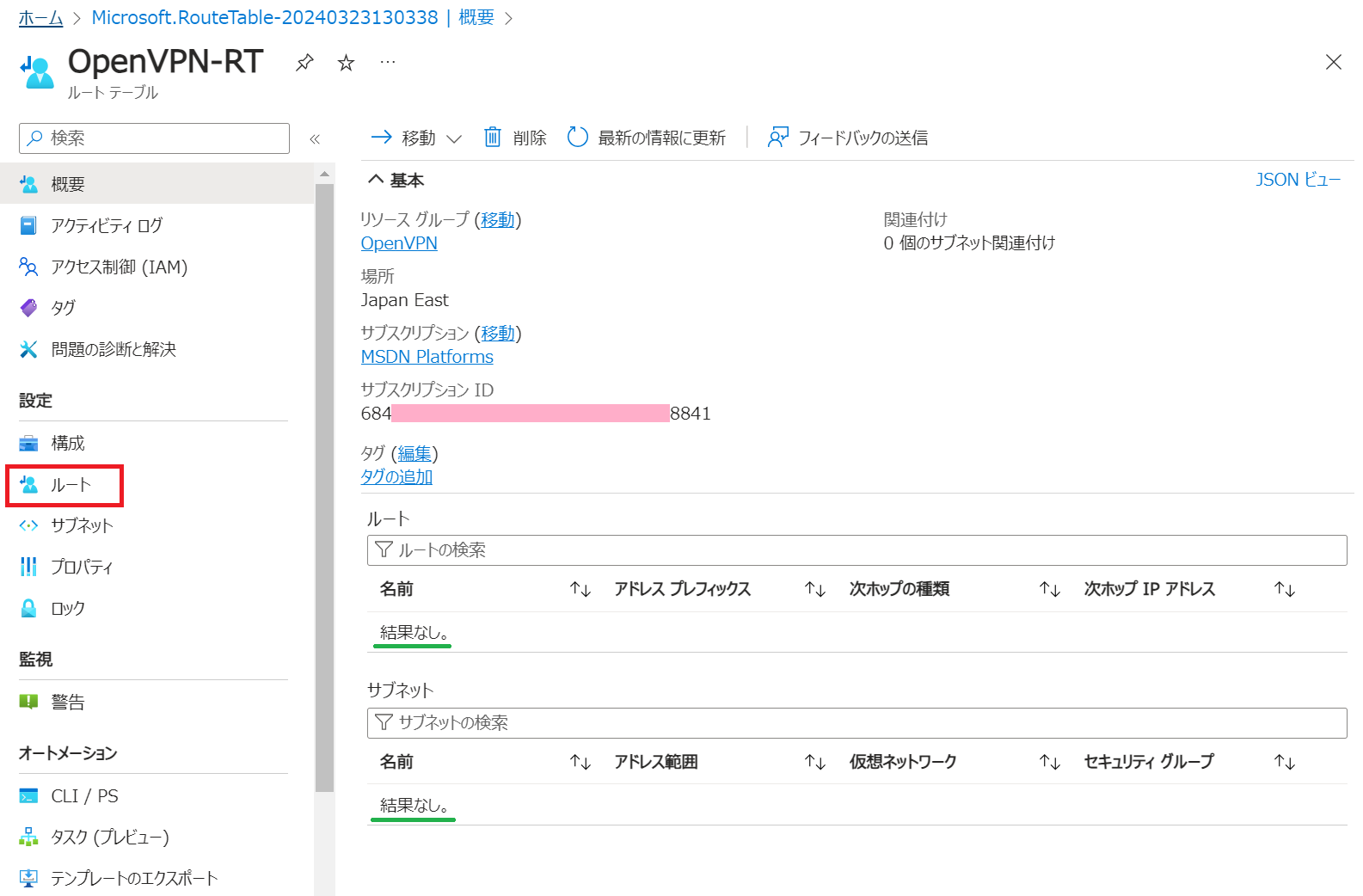Close the OpenVPN-RT blade
This screenshot has height=896, width=1363.
pos(1333,62)
